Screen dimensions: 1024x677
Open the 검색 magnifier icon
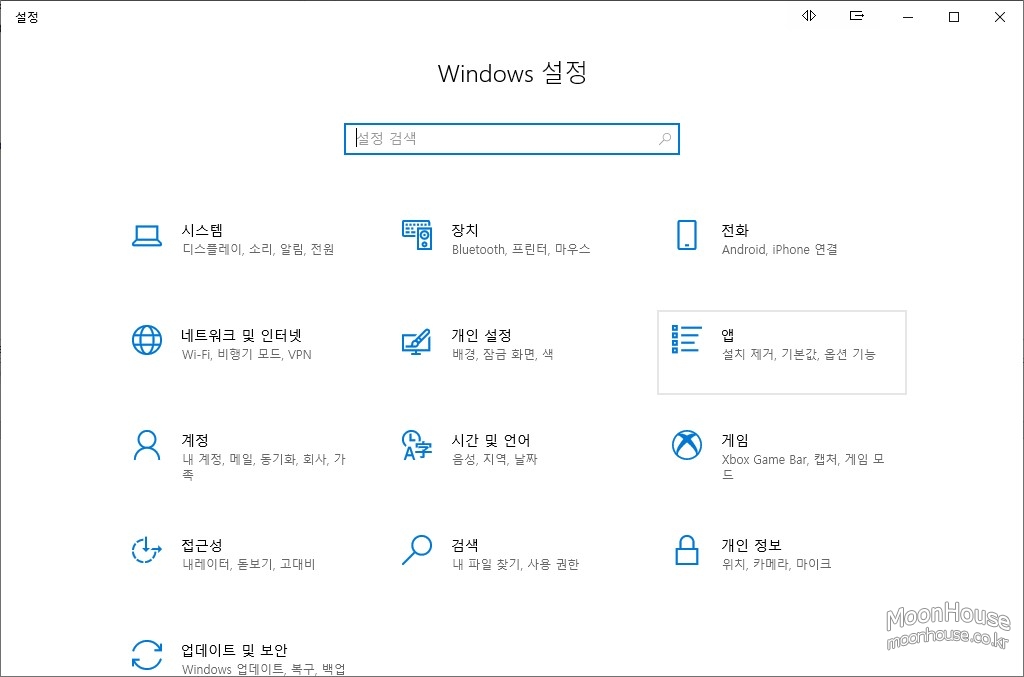(x=417, y=550)
